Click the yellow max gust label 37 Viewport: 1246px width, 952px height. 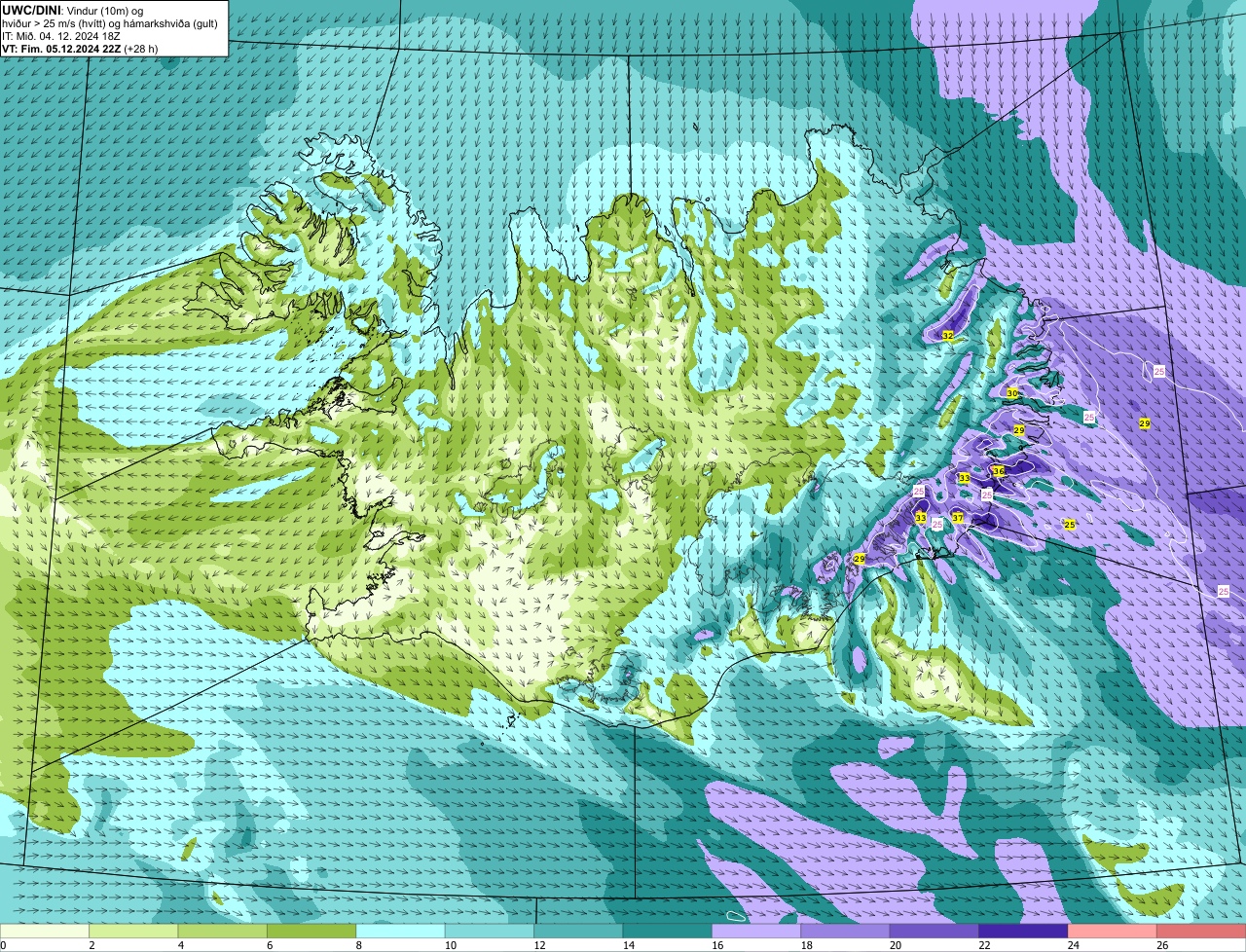pos(958,518)
